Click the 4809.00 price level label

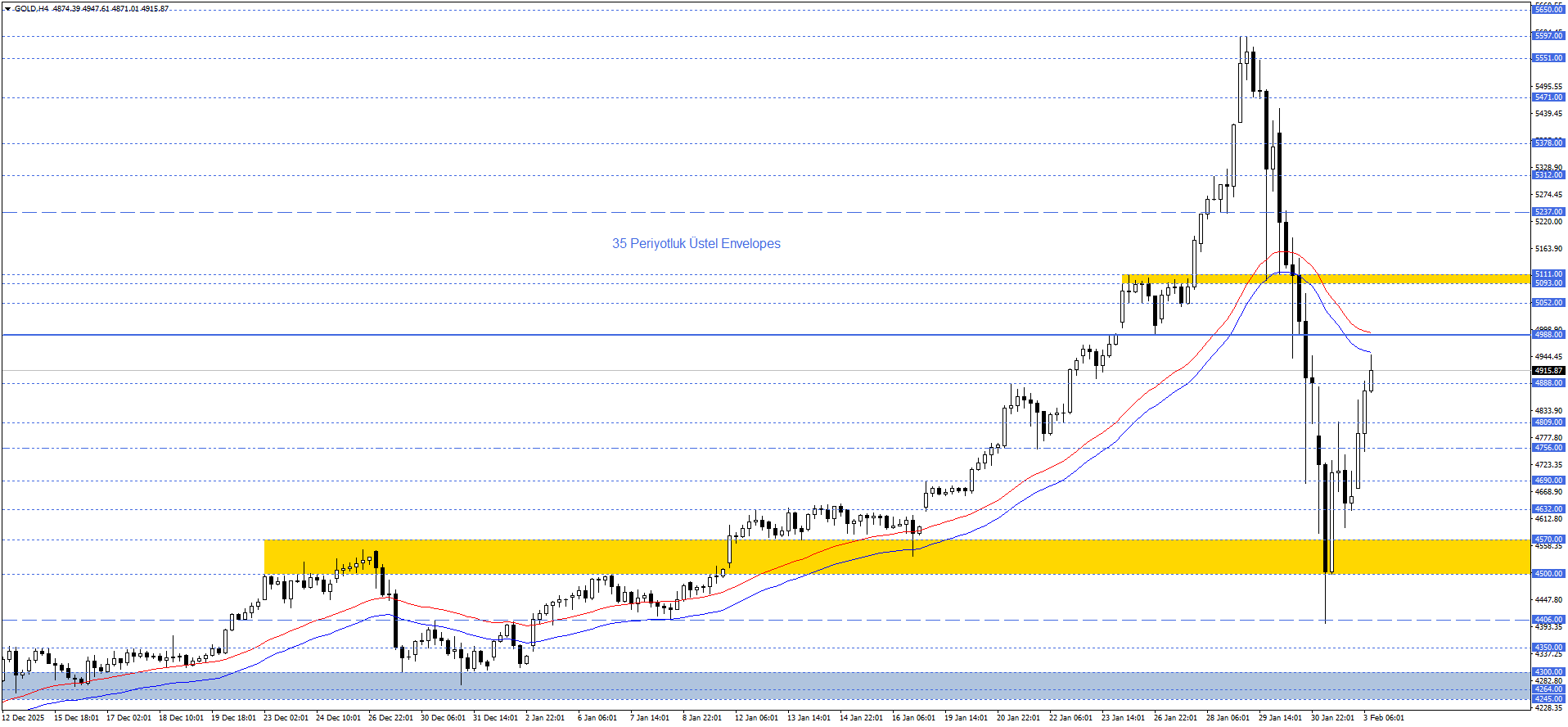tap(1548, 422)
